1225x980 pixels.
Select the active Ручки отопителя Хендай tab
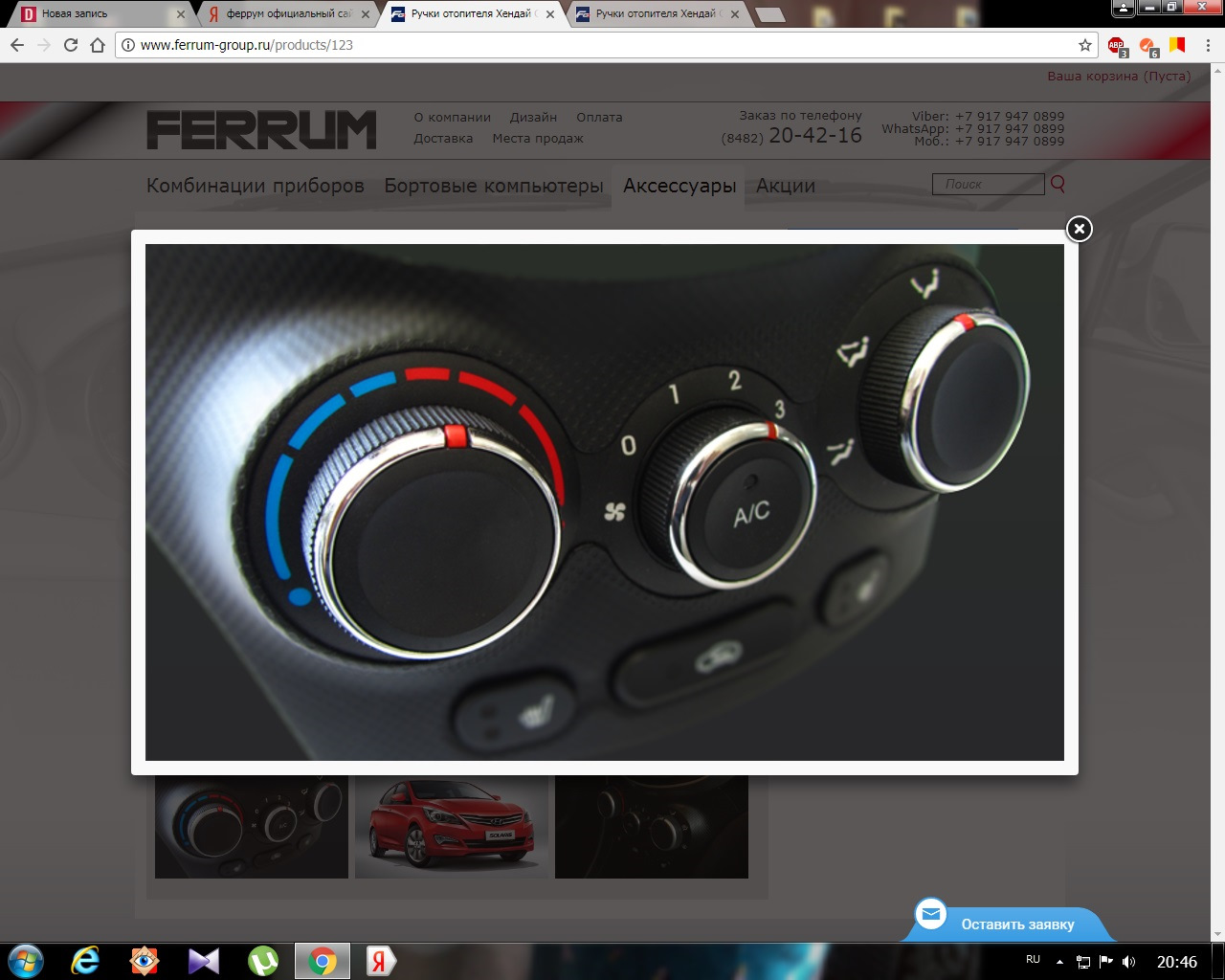pyautogui.click(x=474, y=14)
